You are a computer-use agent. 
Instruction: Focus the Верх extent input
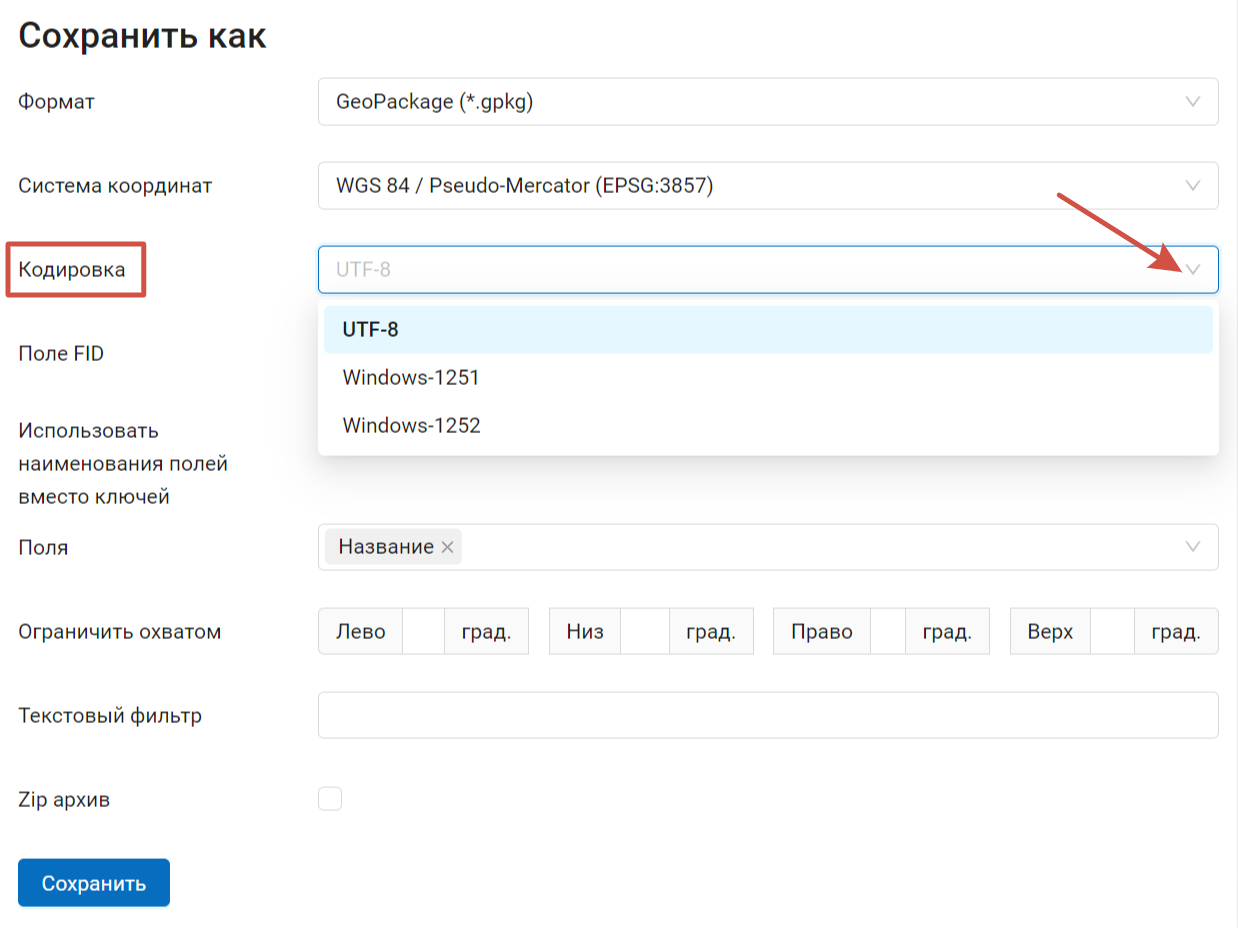(x=1112, y=632)
